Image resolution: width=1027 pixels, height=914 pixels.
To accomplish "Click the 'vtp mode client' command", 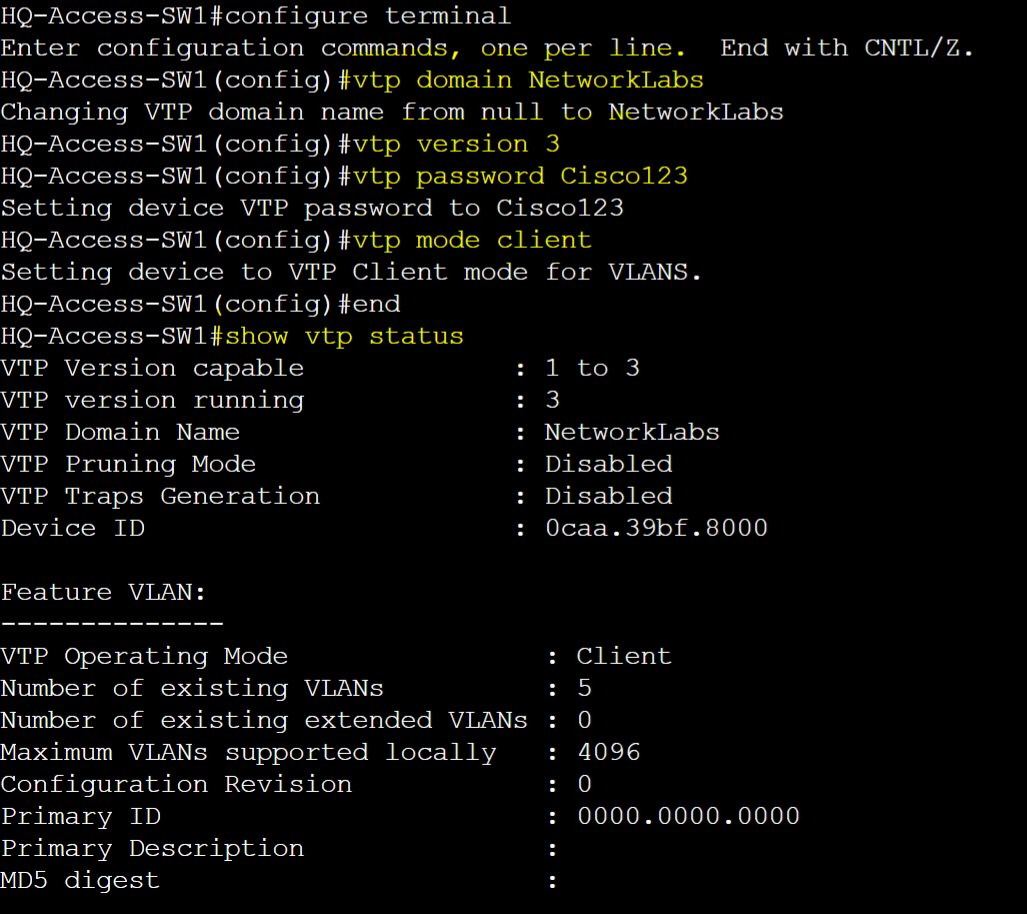I will click(x=472, y=240).
